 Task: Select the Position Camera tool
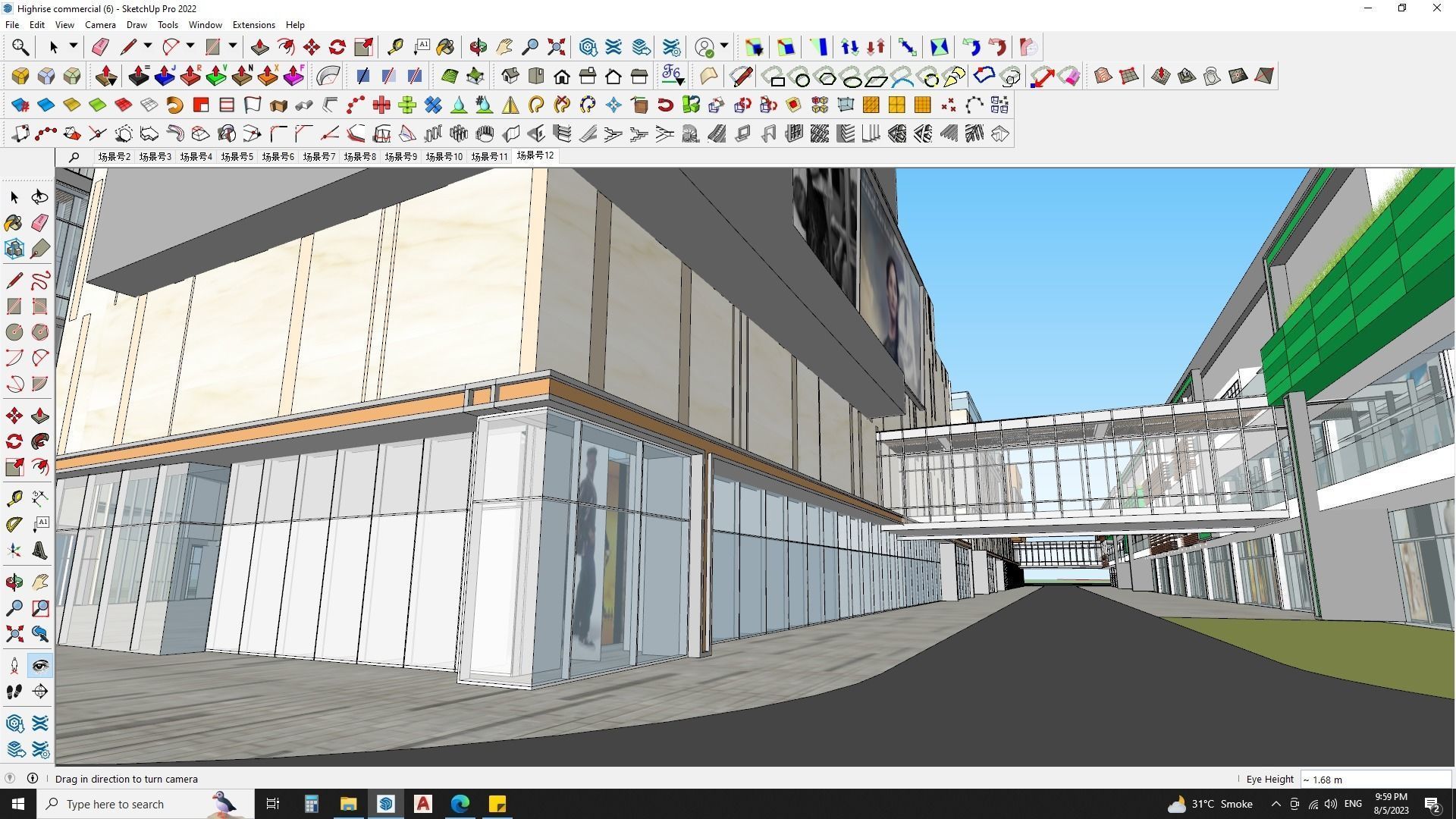coord(14,666)
